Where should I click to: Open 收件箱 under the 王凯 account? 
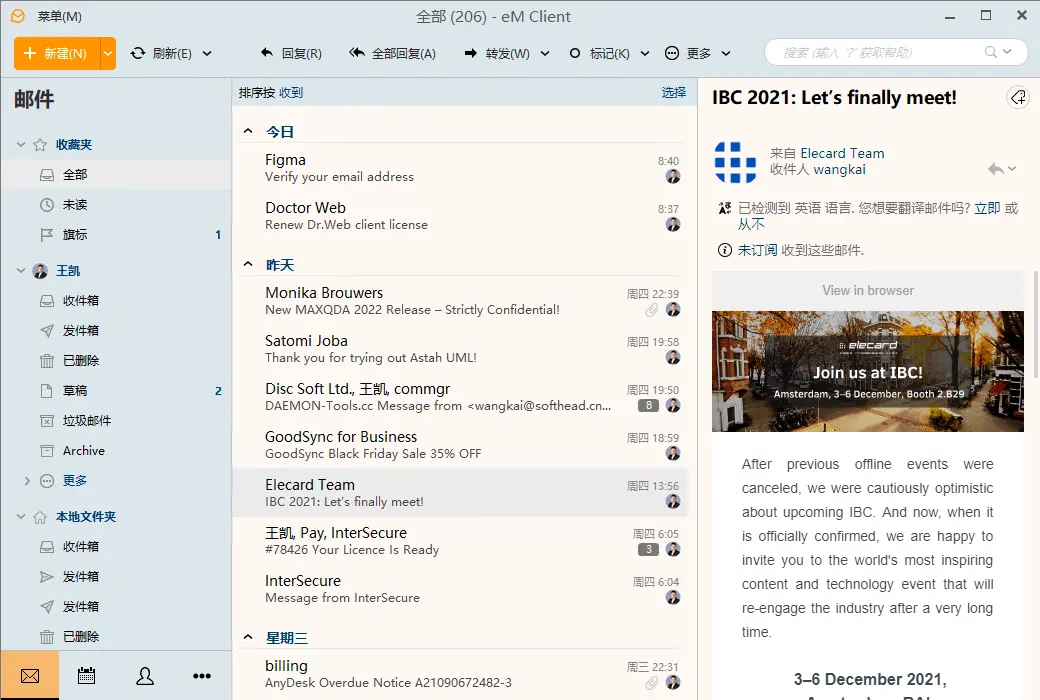116,301
